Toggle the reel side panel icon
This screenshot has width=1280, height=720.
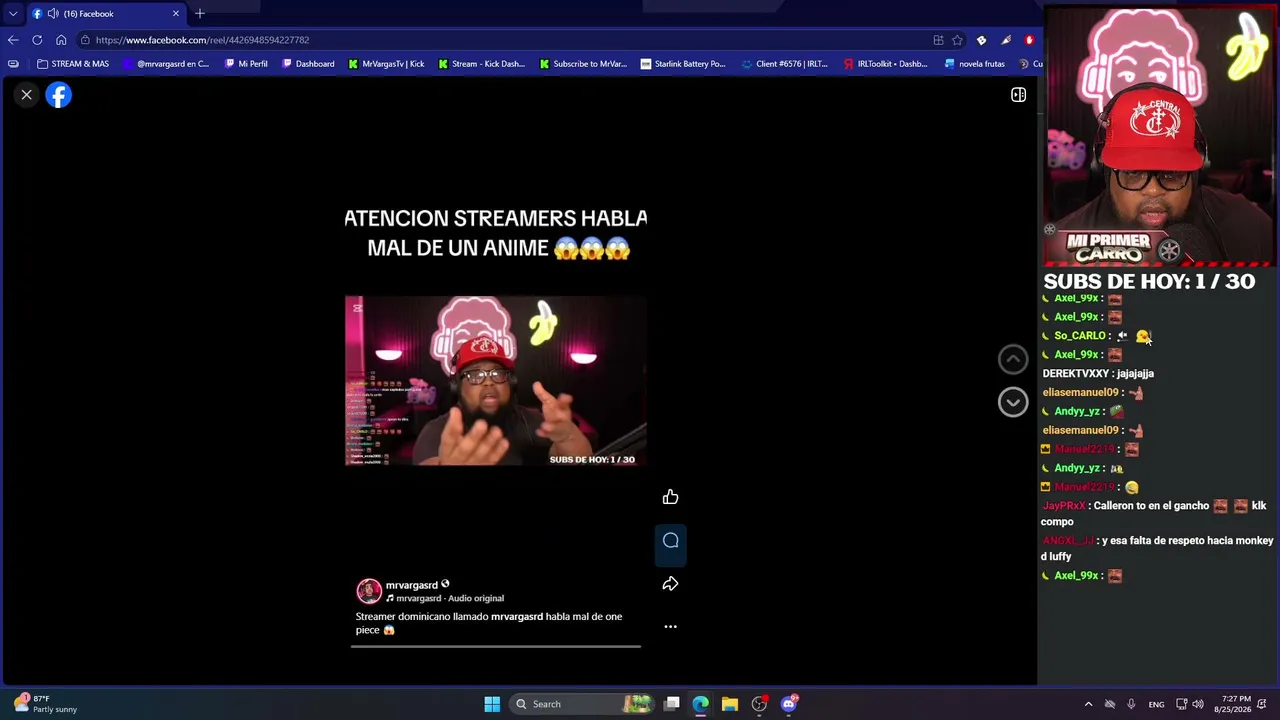coord(1018,95)
